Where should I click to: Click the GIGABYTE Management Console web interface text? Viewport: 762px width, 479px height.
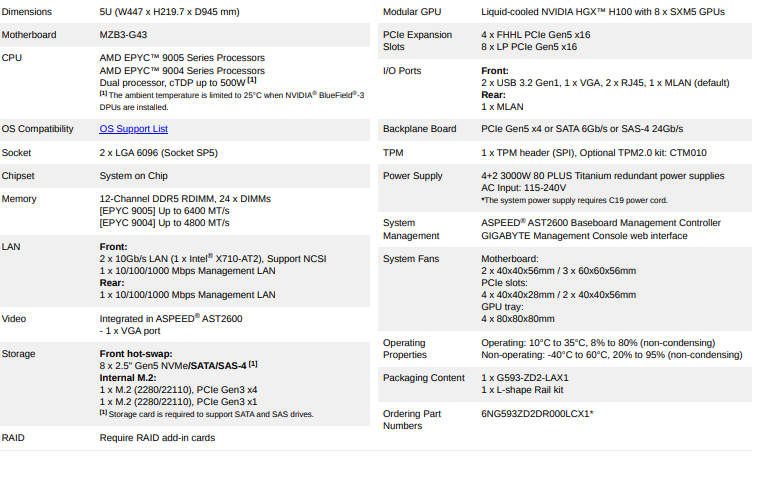584,236
